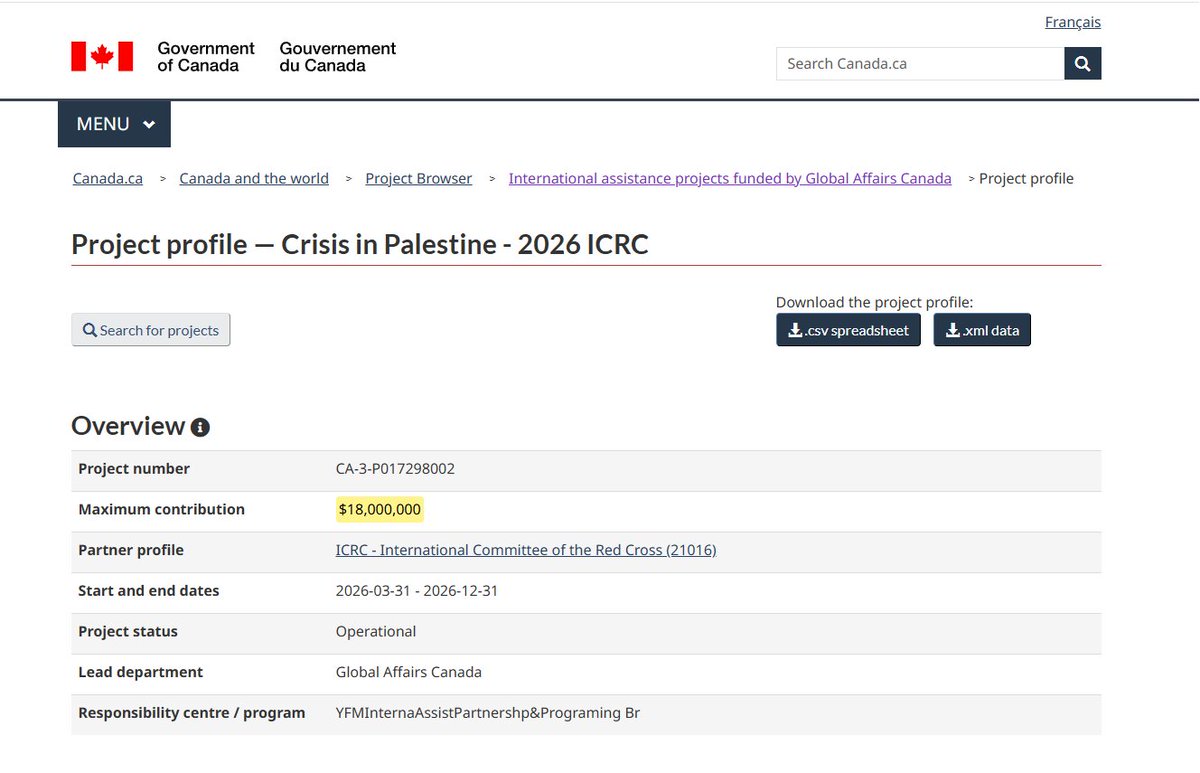This screenshot has height=773, width=1200.
Task: Click the Gouvernement du Canada wordmark
Action: (x=338, y=57)
